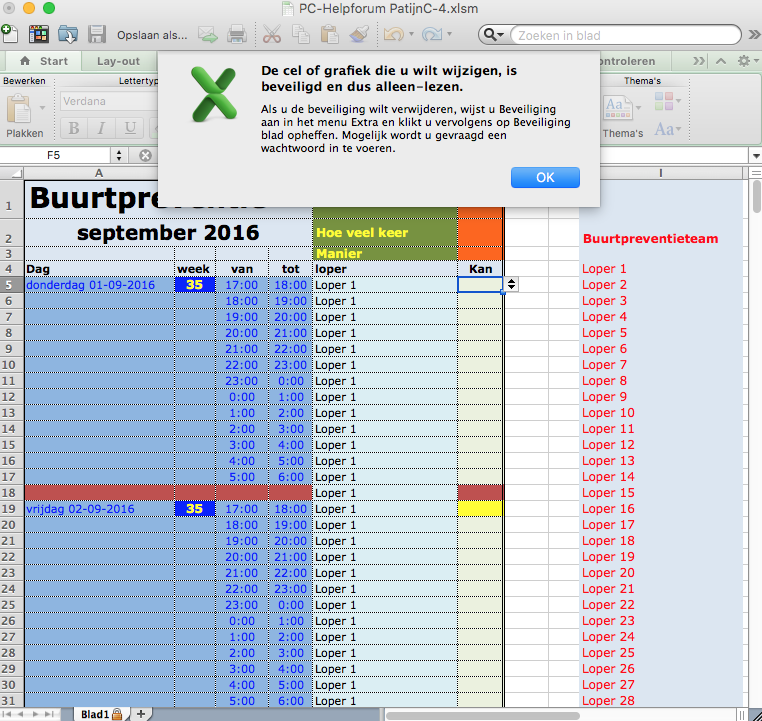Click the undo arrow icon
762x721 pixels.
[393, 34]
